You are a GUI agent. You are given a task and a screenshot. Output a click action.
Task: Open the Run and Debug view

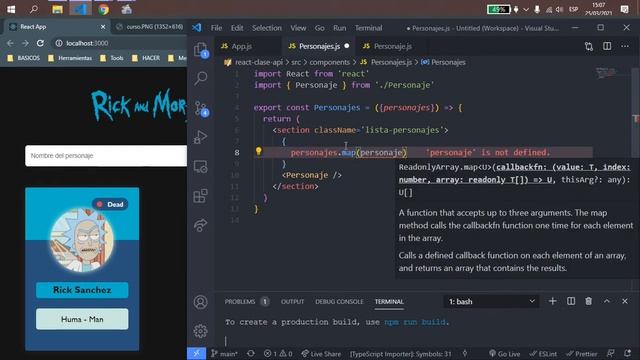click(200, 137)
